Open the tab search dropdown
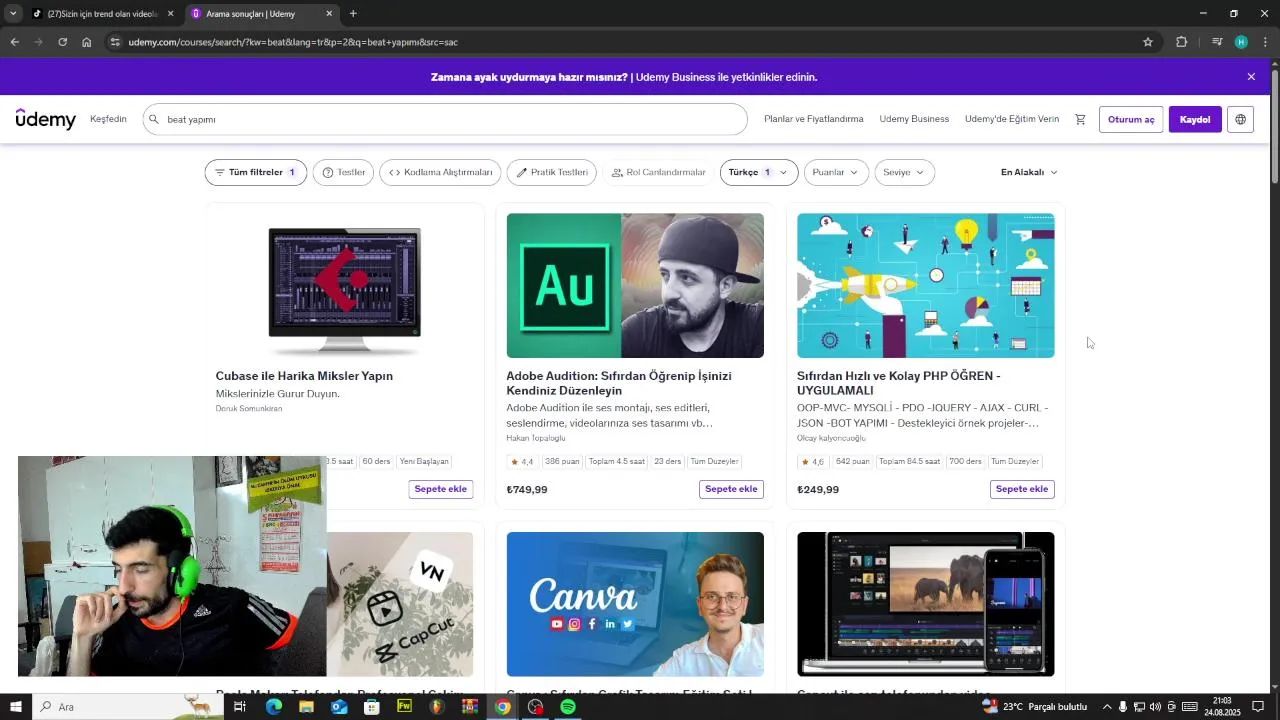The height and width of the screenshot is (720, 1280). 13,14
